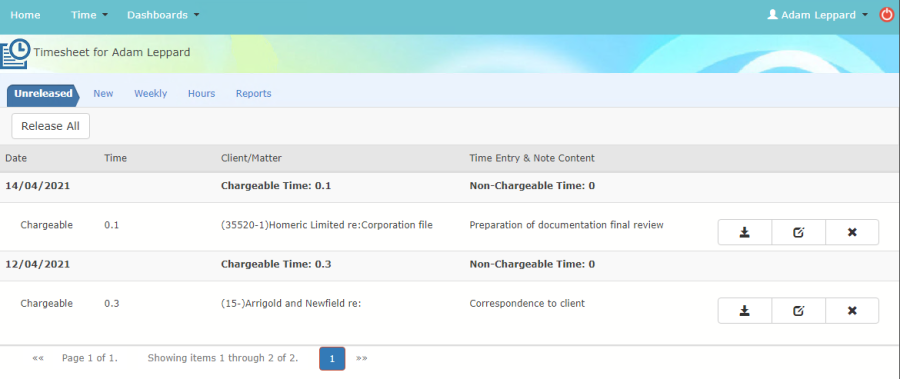Select the 12/04/2021 date group row
Viewport: 900px width, 379px height.
click(x=450, y=265)
